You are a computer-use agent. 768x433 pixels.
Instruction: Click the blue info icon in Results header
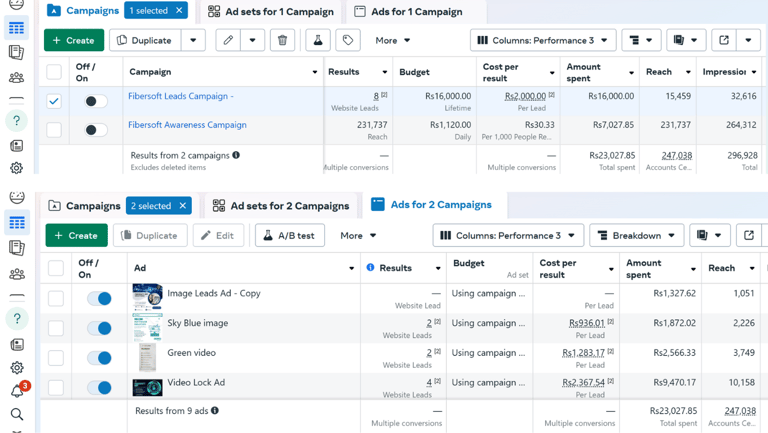370,267
